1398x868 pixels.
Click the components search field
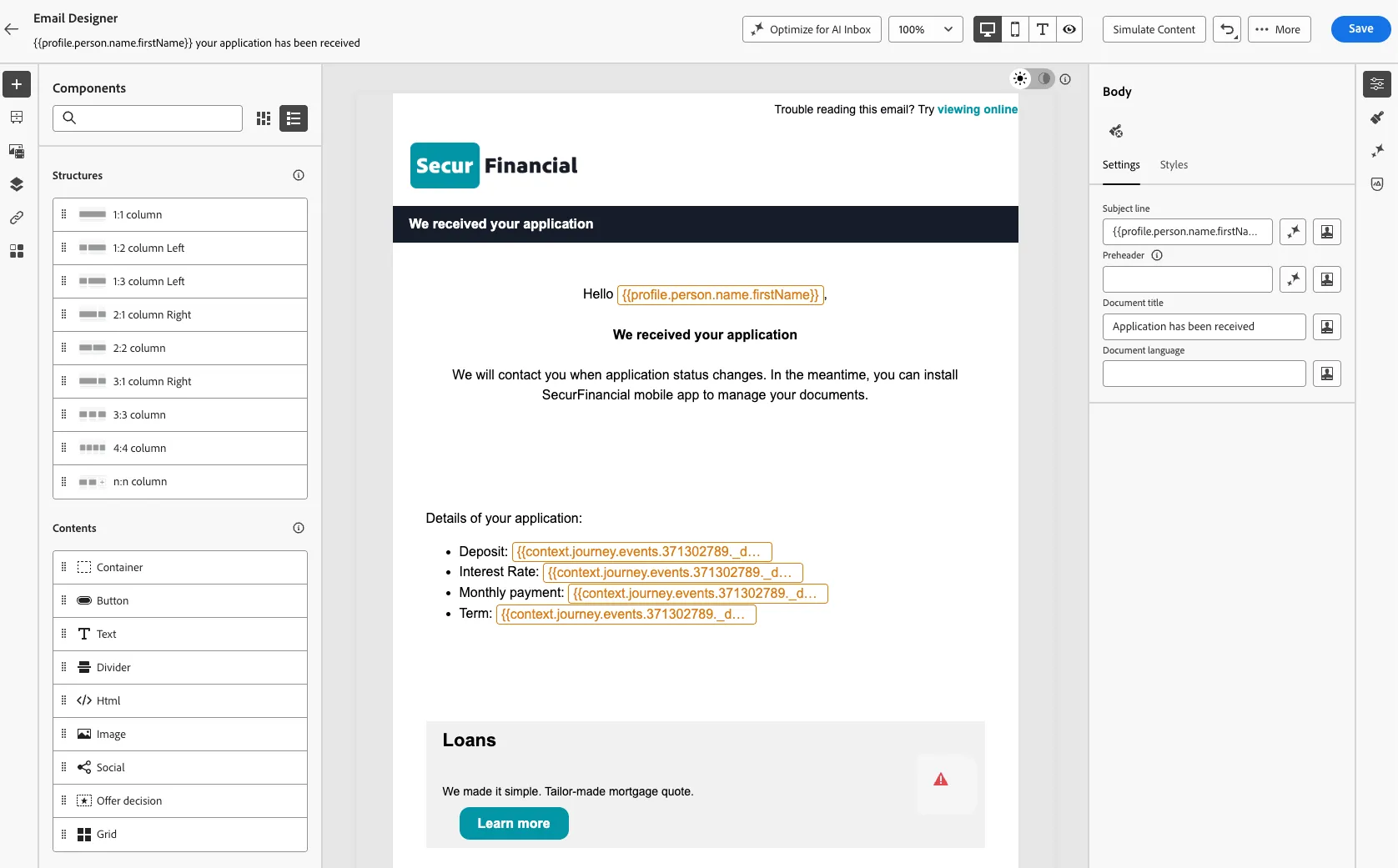click(x=148, y=118)
